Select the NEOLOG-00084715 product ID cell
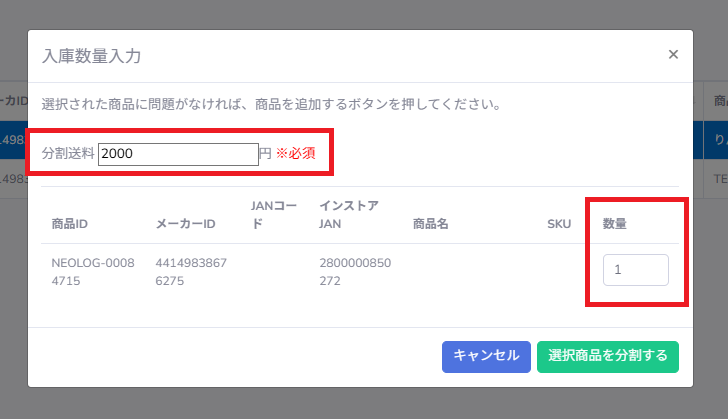 [93, 272]
